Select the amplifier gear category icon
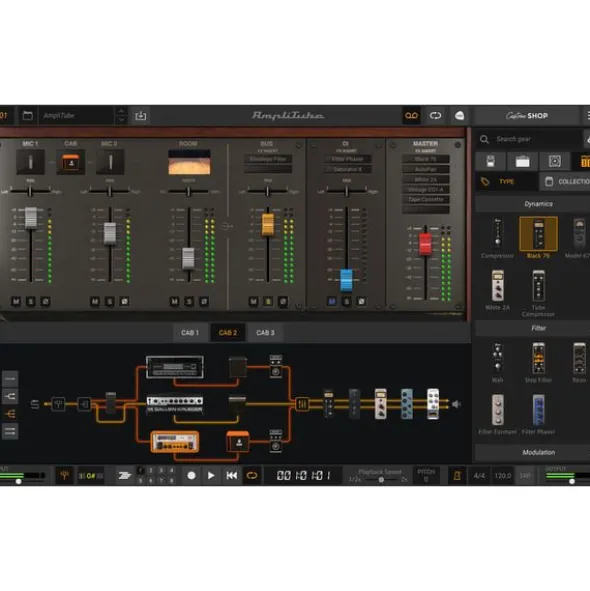Screen dimensions: 590x591 tap(523, 161)
